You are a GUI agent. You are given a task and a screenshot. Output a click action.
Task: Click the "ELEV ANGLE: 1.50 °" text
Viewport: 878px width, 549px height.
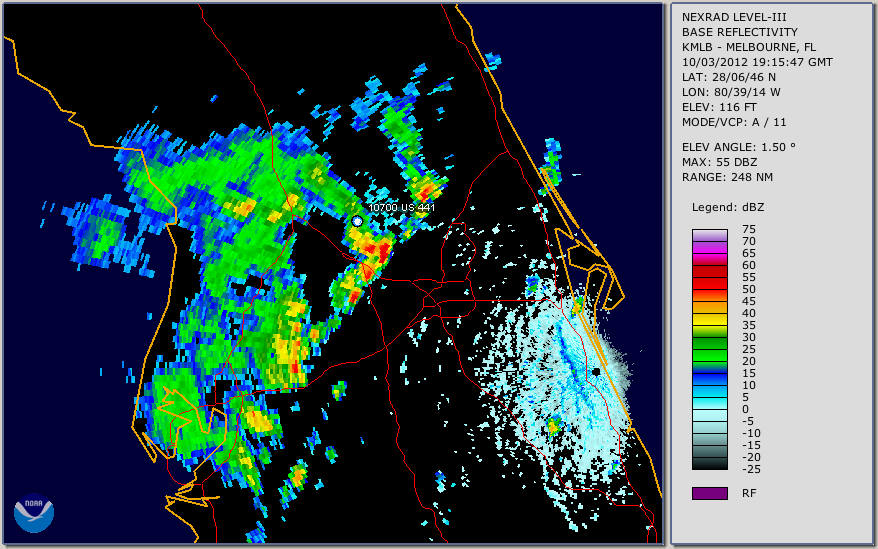coord(739,147)
